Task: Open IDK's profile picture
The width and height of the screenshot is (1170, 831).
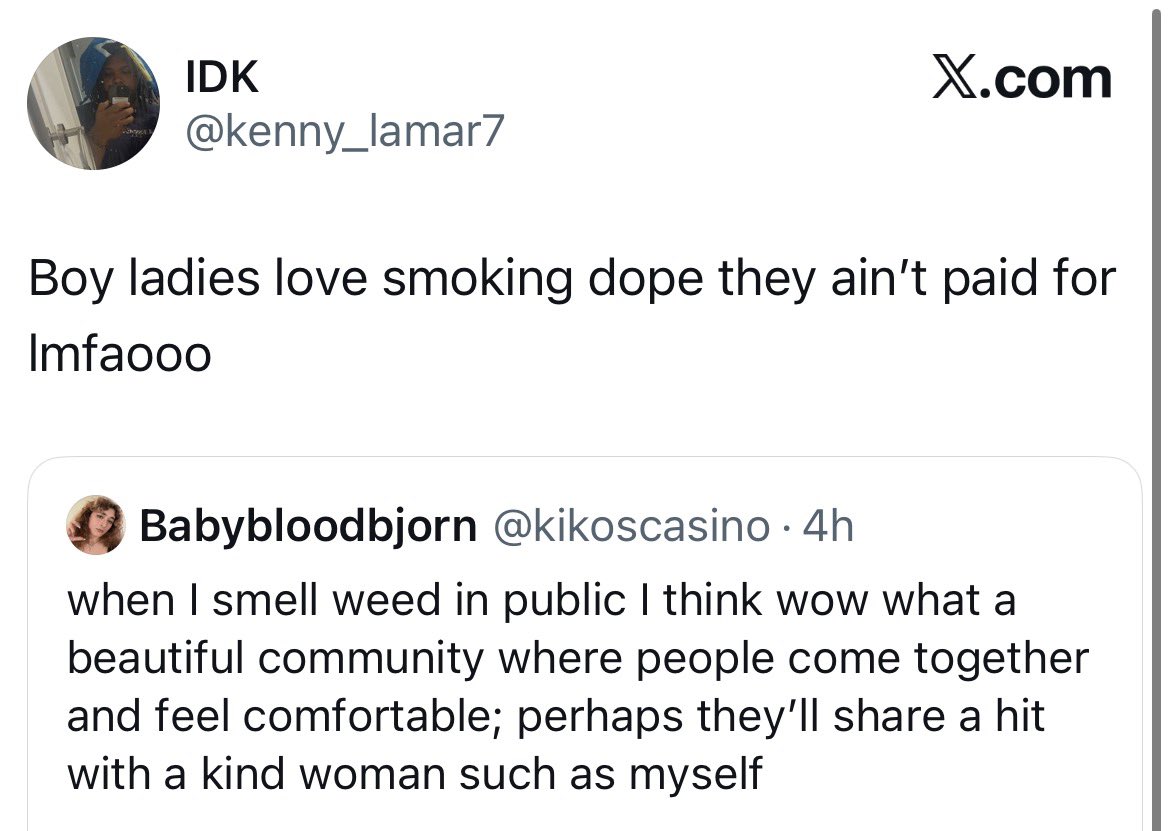Action: [93, 104]
